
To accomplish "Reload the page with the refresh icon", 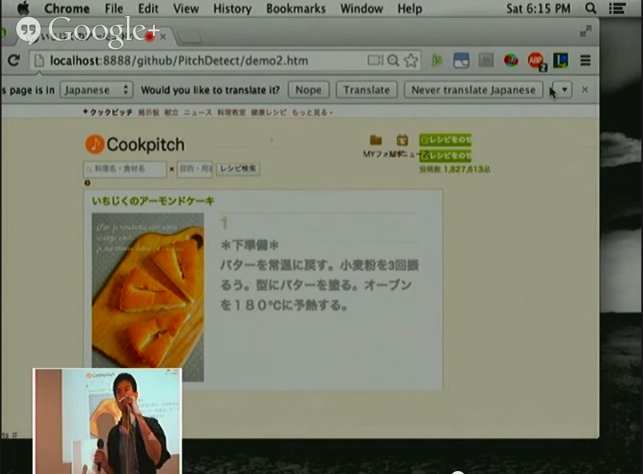I will pyautogui.click(x=14, y=61).
